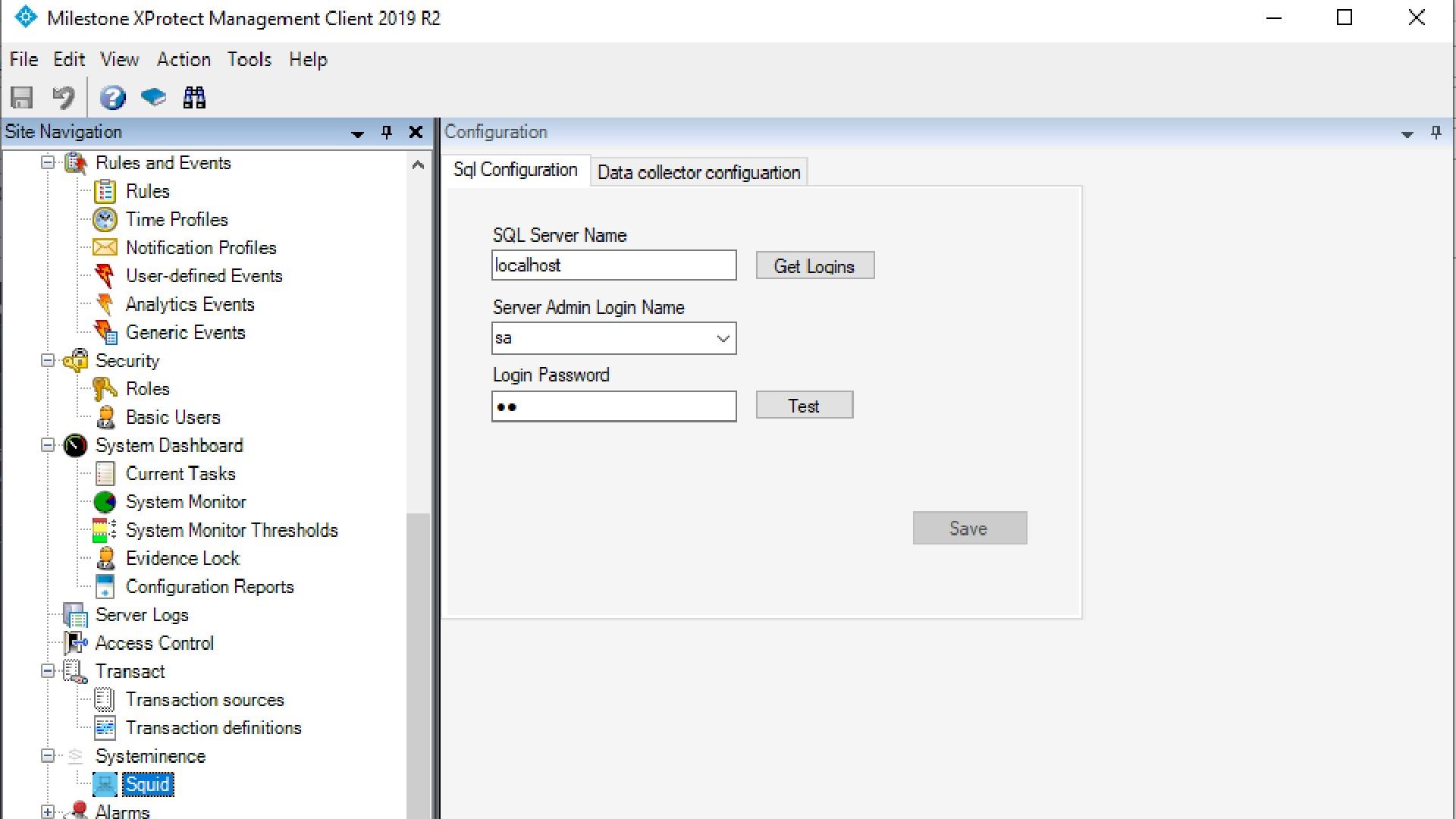The image size is (1456, 819).
Task: Click the Get Logins button
Action: pos(814,265)
